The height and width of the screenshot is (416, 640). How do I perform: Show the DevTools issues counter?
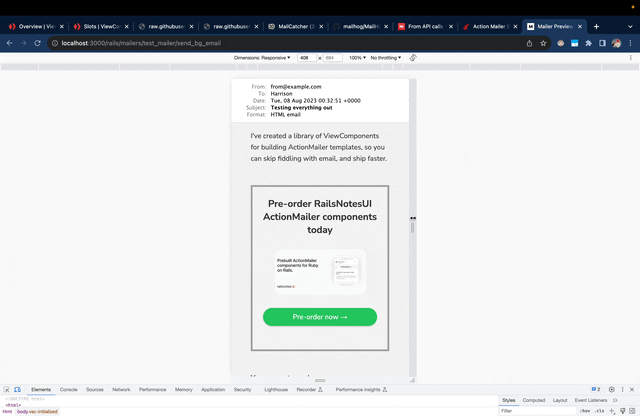pyautogui.click(x=596, y=389)
